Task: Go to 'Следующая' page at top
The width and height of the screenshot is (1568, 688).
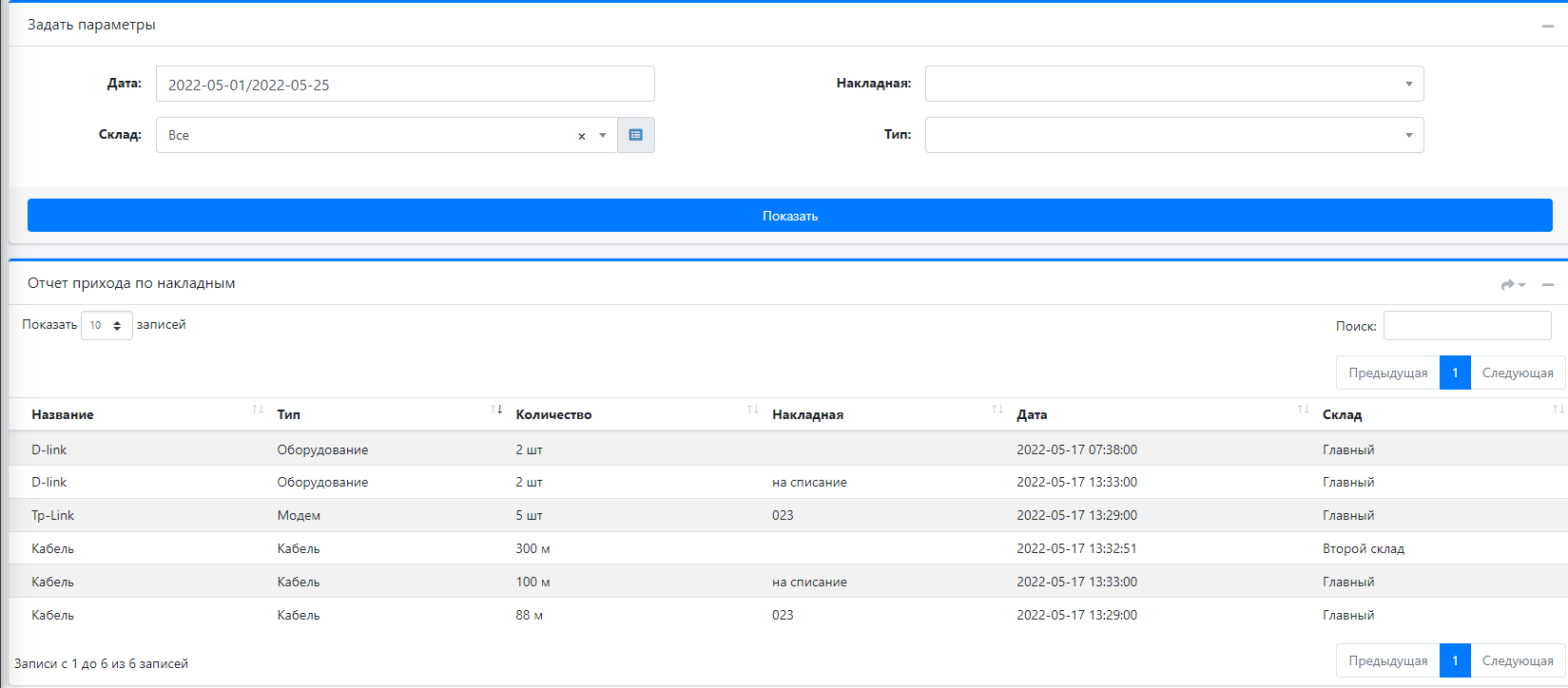Action: tap(1517, 373)
